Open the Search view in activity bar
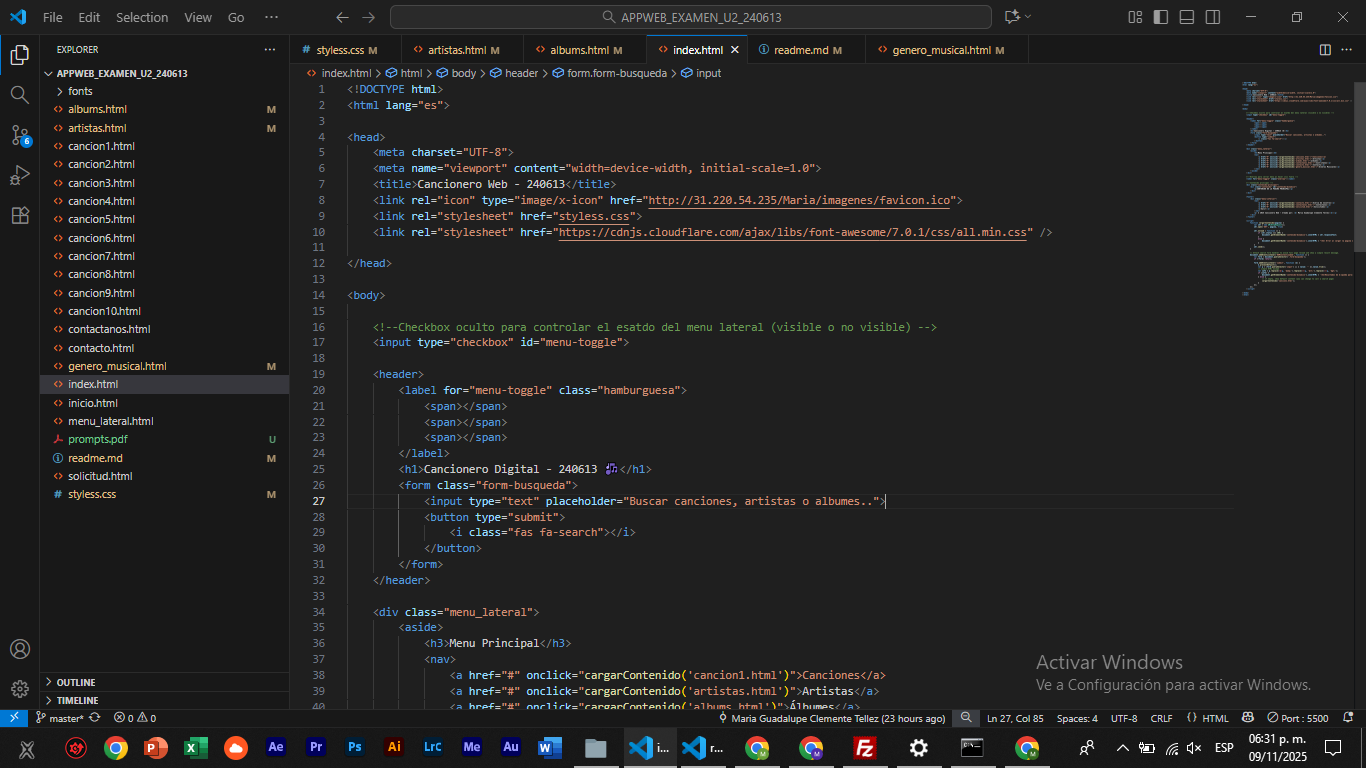The height and width of the screenshot is (768, 1366). click(x=19, y=95)
